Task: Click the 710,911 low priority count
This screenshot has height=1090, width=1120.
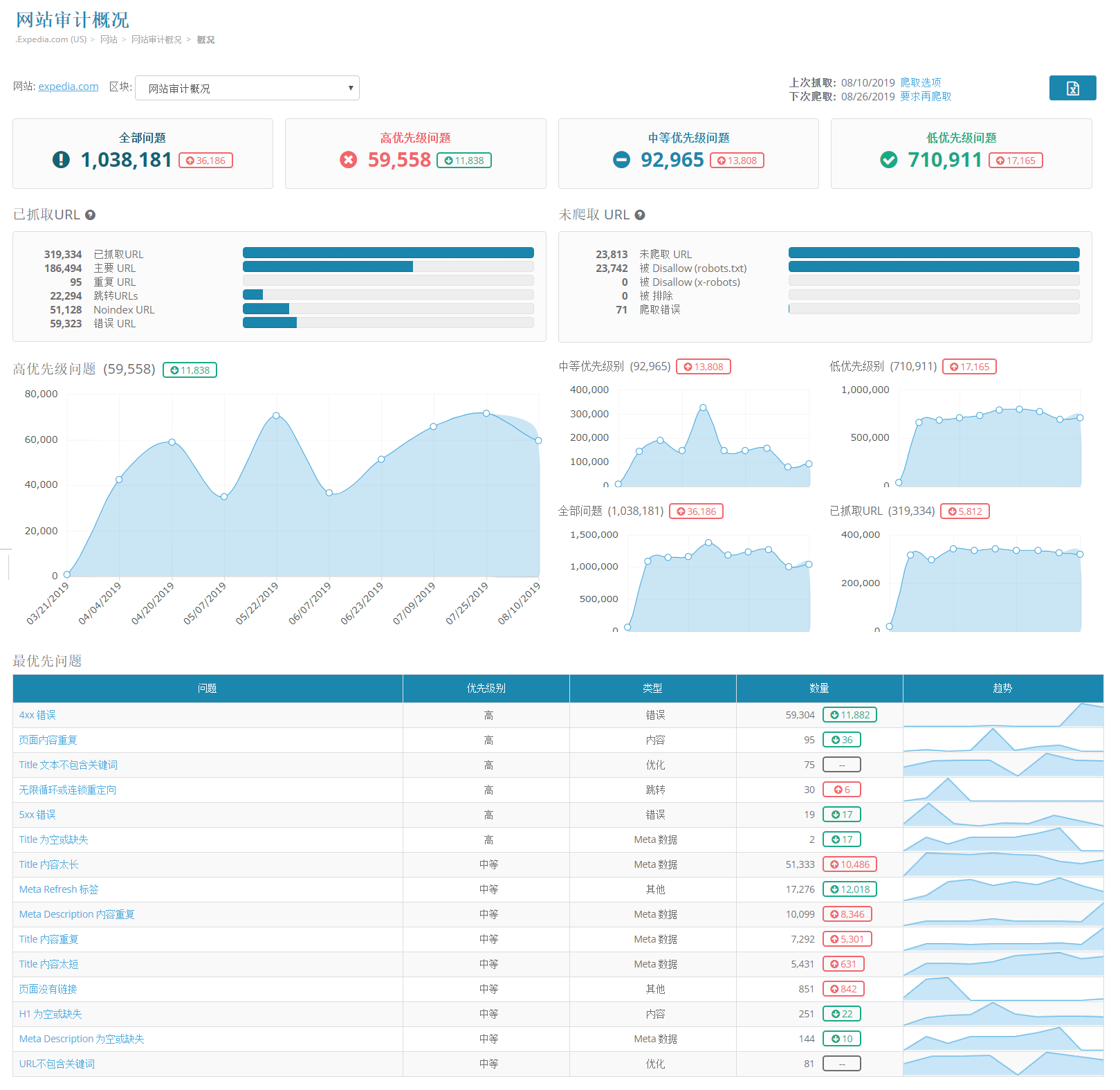Action: 945,160
